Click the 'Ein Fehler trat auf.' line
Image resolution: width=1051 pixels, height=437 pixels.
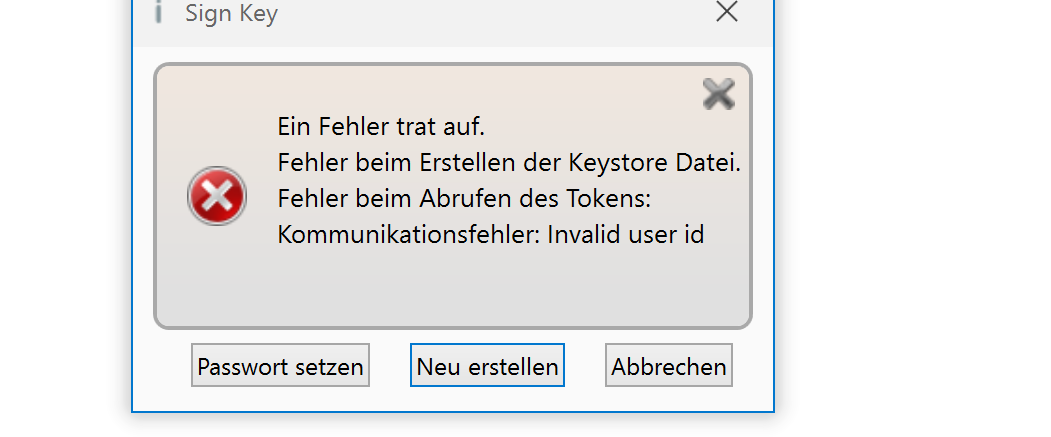click(381, 127)
